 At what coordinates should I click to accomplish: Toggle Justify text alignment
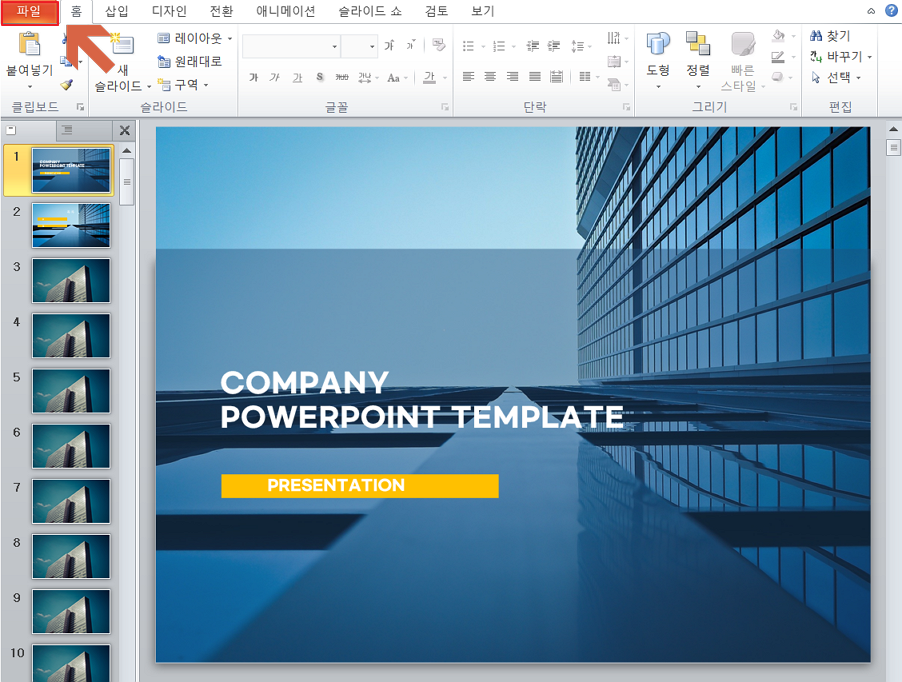click(x=534, y=76)
